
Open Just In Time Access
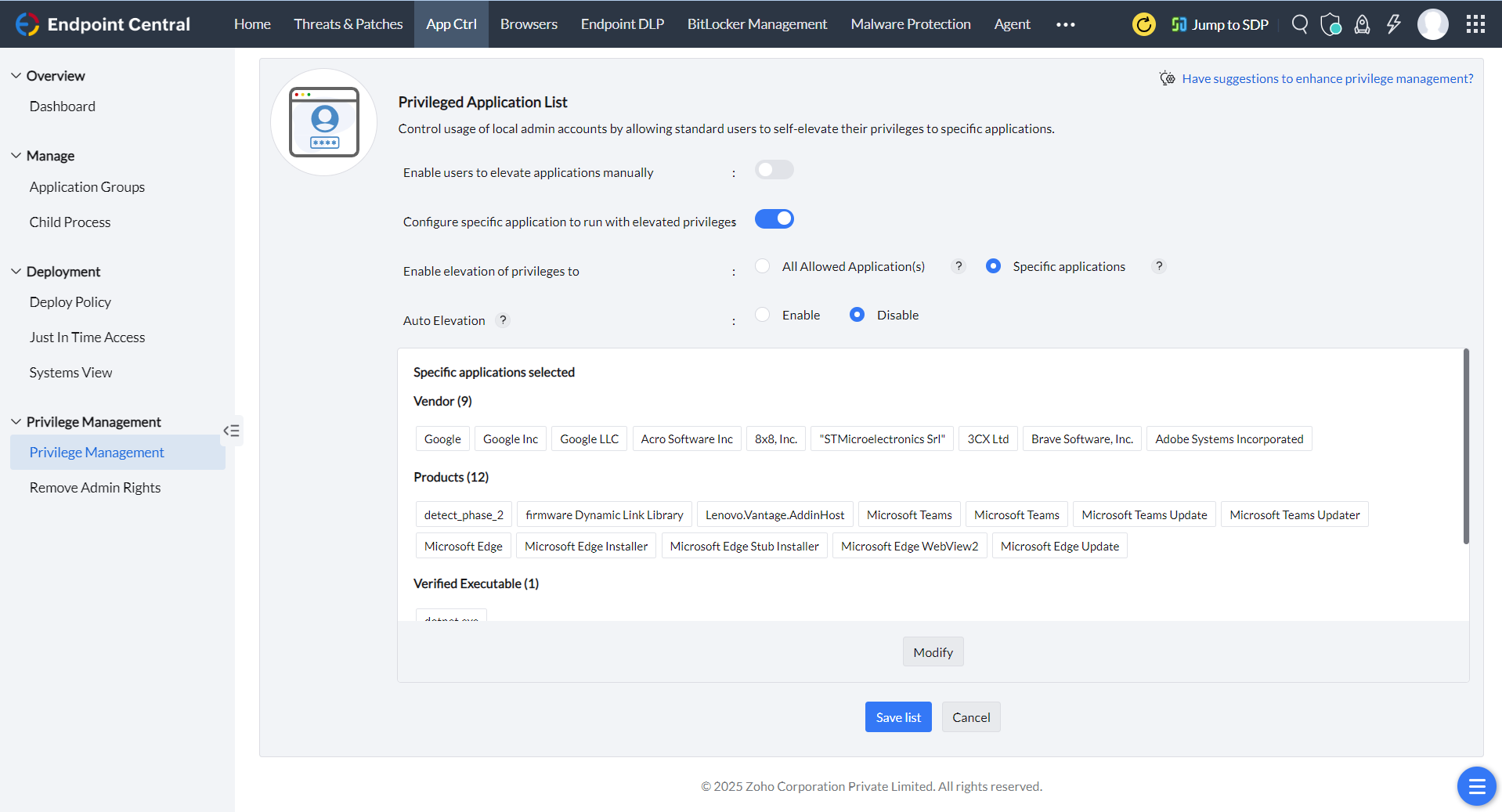coord(87,337)
